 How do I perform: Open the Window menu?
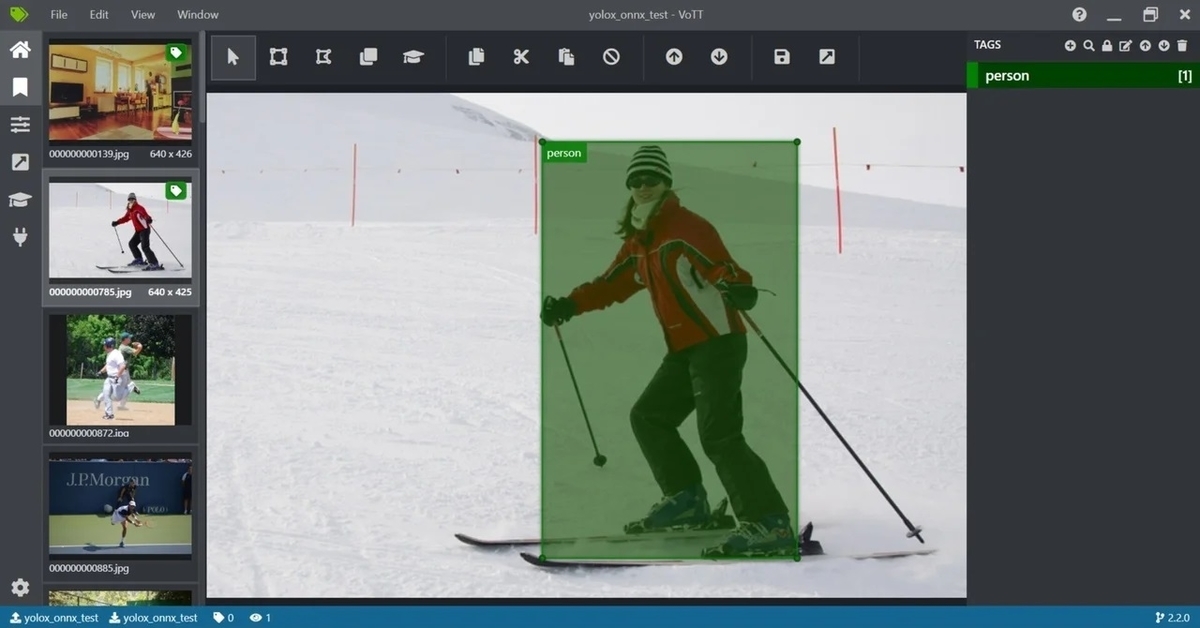(198, 15)
